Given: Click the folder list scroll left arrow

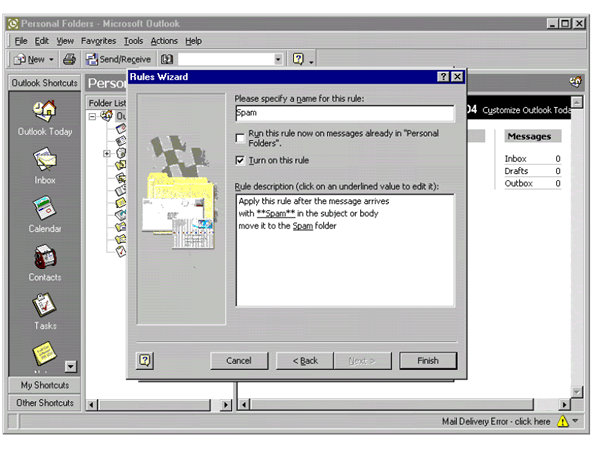Looking at the screenshot, I should coord(91,405).
